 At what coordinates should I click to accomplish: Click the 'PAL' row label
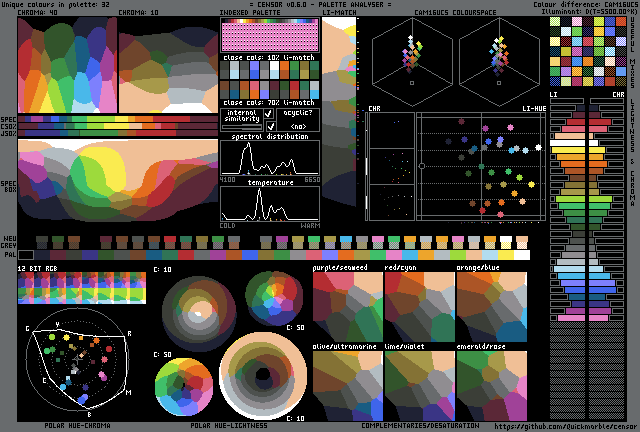tap(10, 254)
